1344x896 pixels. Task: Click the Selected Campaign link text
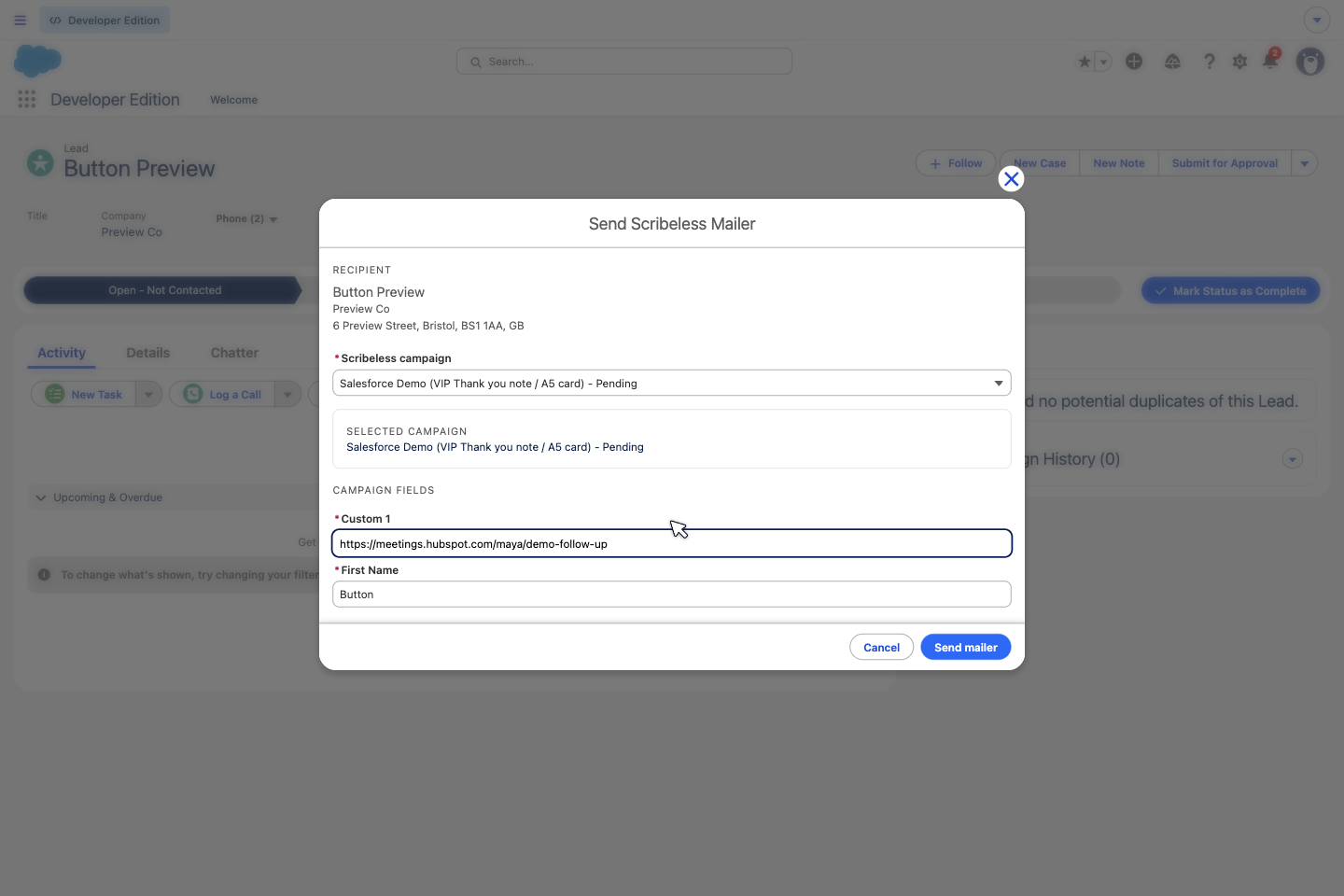[x=495, y=447]
